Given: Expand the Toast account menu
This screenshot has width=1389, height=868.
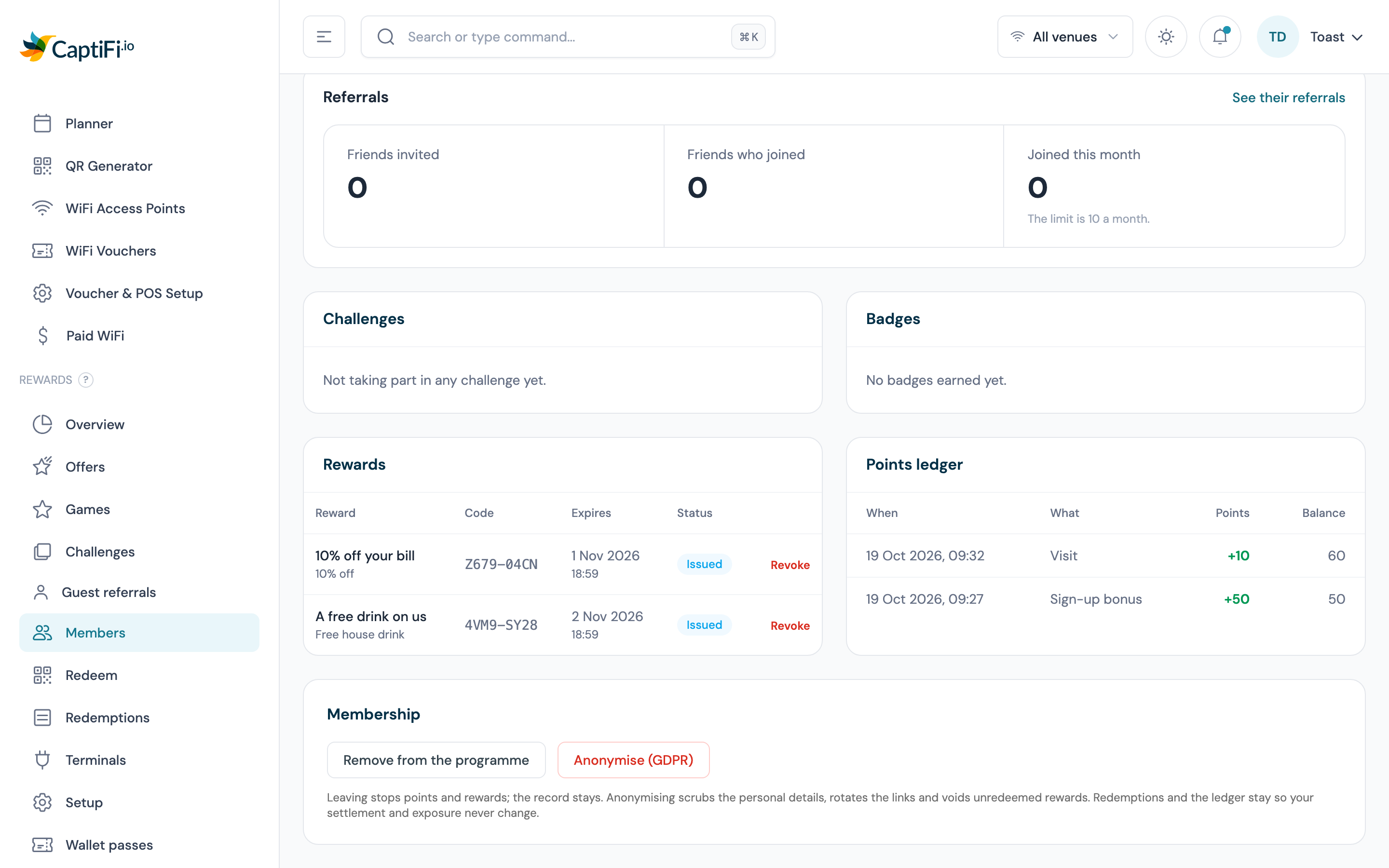Looking at the screenshot, I should coord(1336,37).
